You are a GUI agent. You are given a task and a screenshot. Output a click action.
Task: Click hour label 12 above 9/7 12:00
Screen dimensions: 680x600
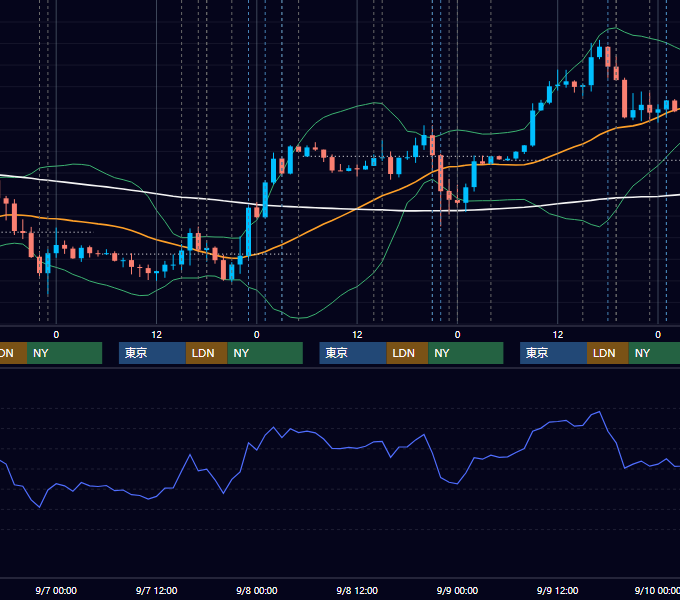(157, 335)
